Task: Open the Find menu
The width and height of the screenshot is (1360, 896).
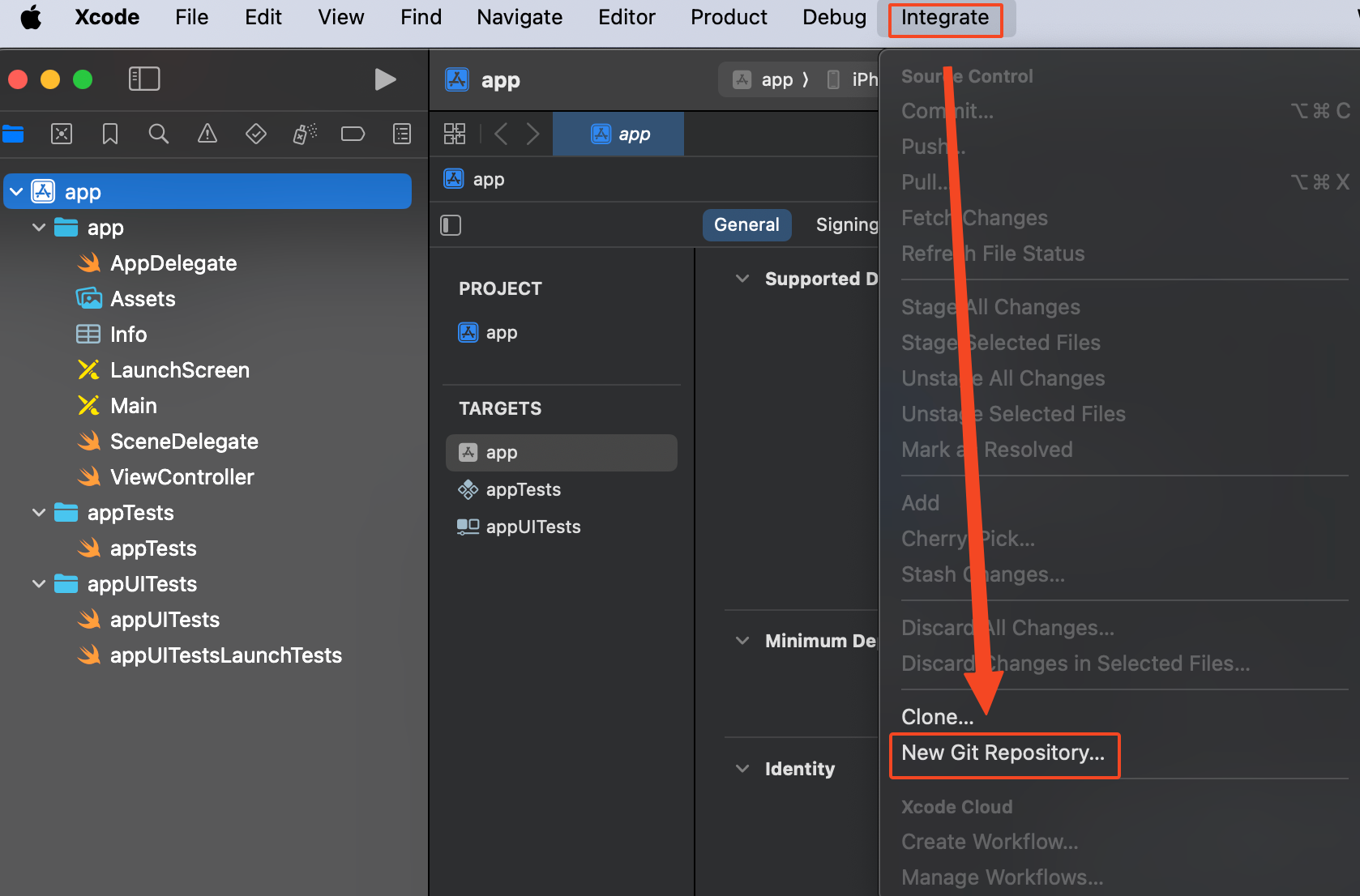Action: tap(421, 17)
